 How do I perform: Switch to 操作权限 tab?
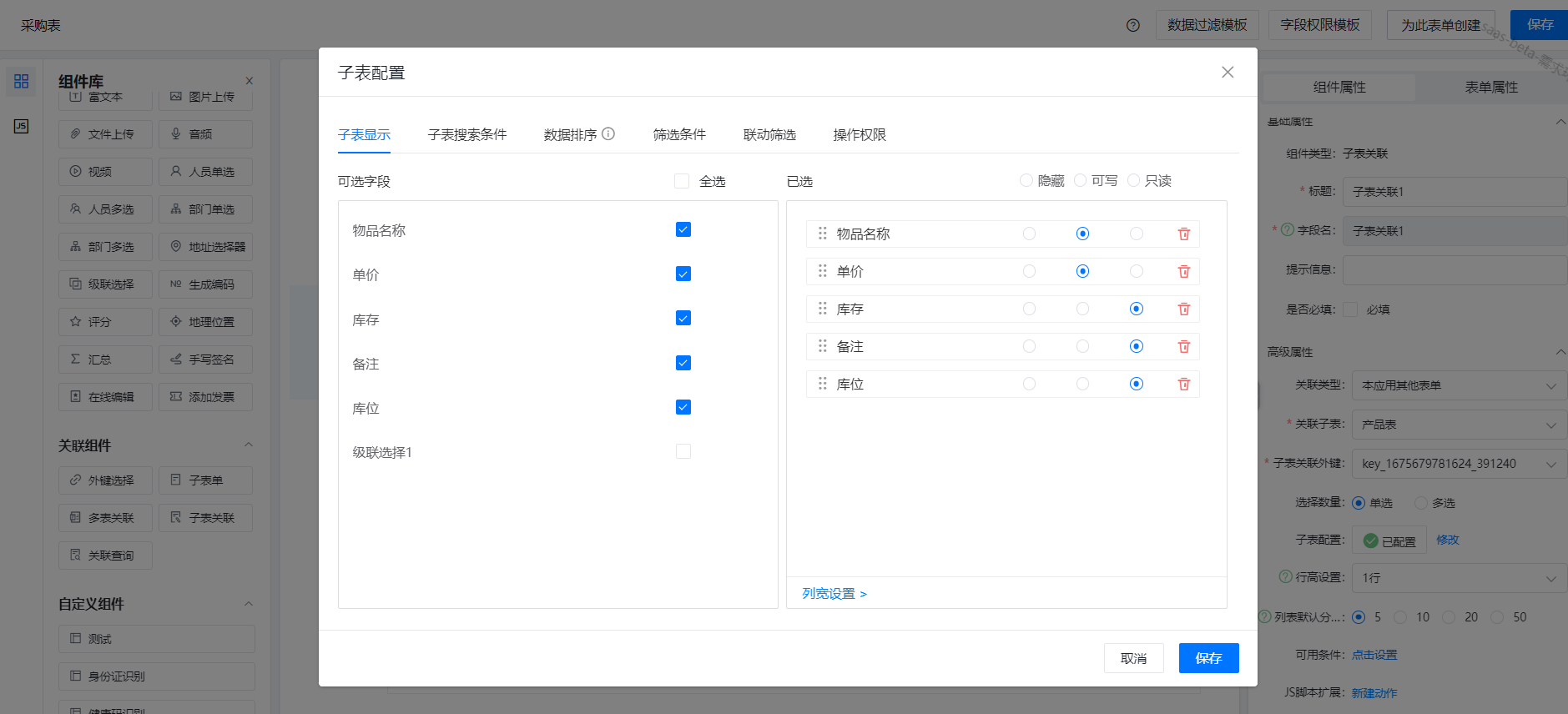[860, 134]
